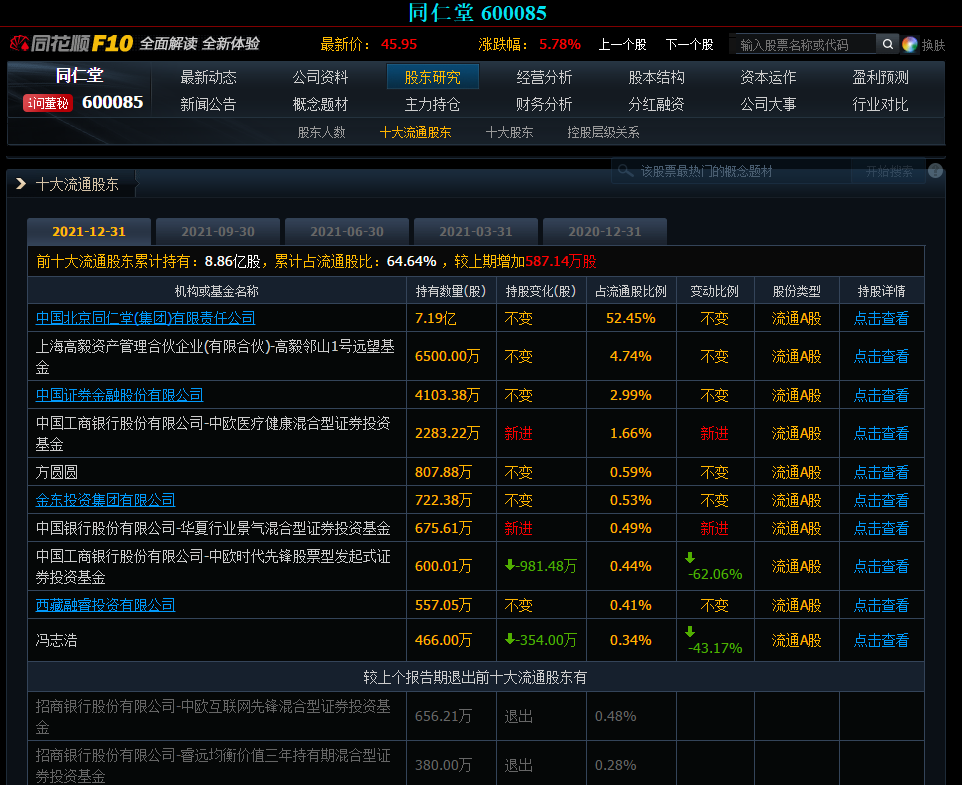
Task: Click 点击查看 for 金东投资集团 row
Action: point(881,500)
